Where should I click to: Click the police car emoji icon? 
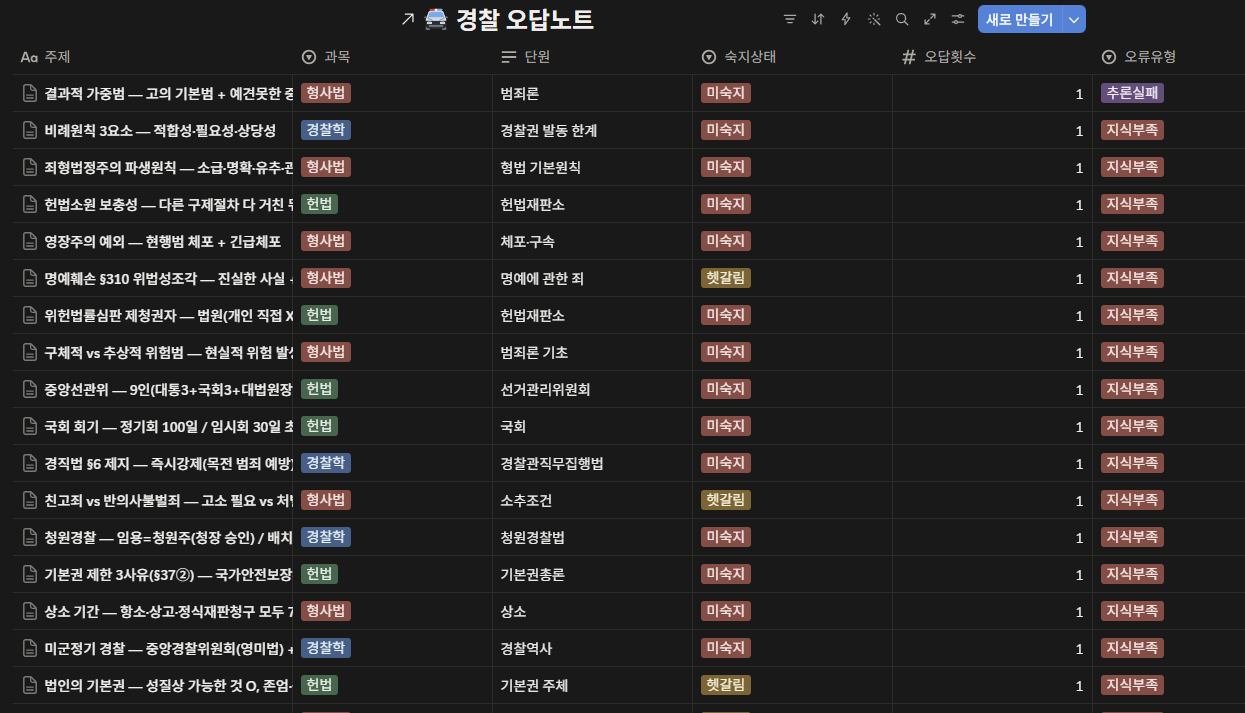pos(436,19)
